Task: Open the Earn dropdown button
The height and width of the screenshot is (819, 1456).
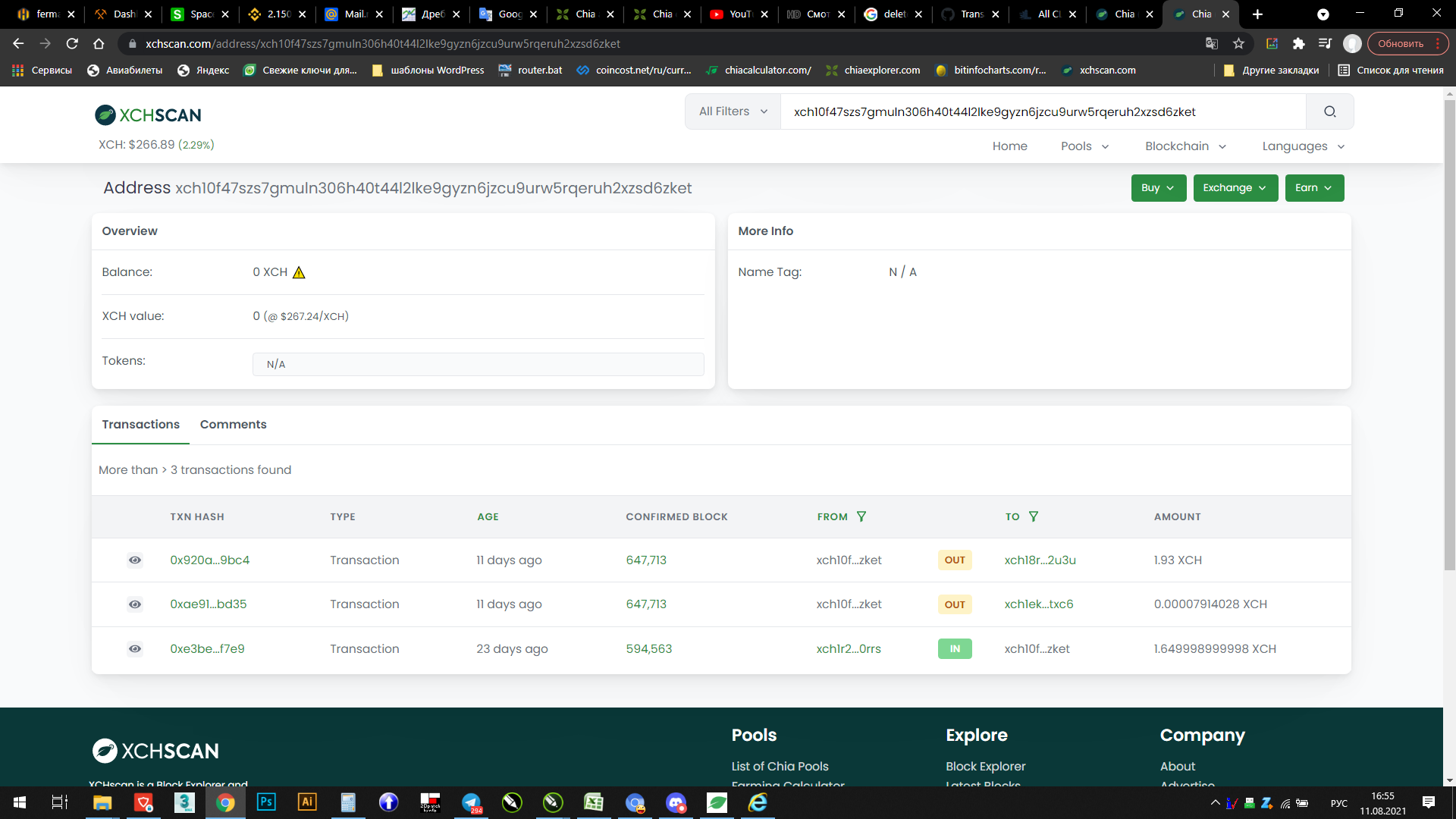Action: 1314,188
